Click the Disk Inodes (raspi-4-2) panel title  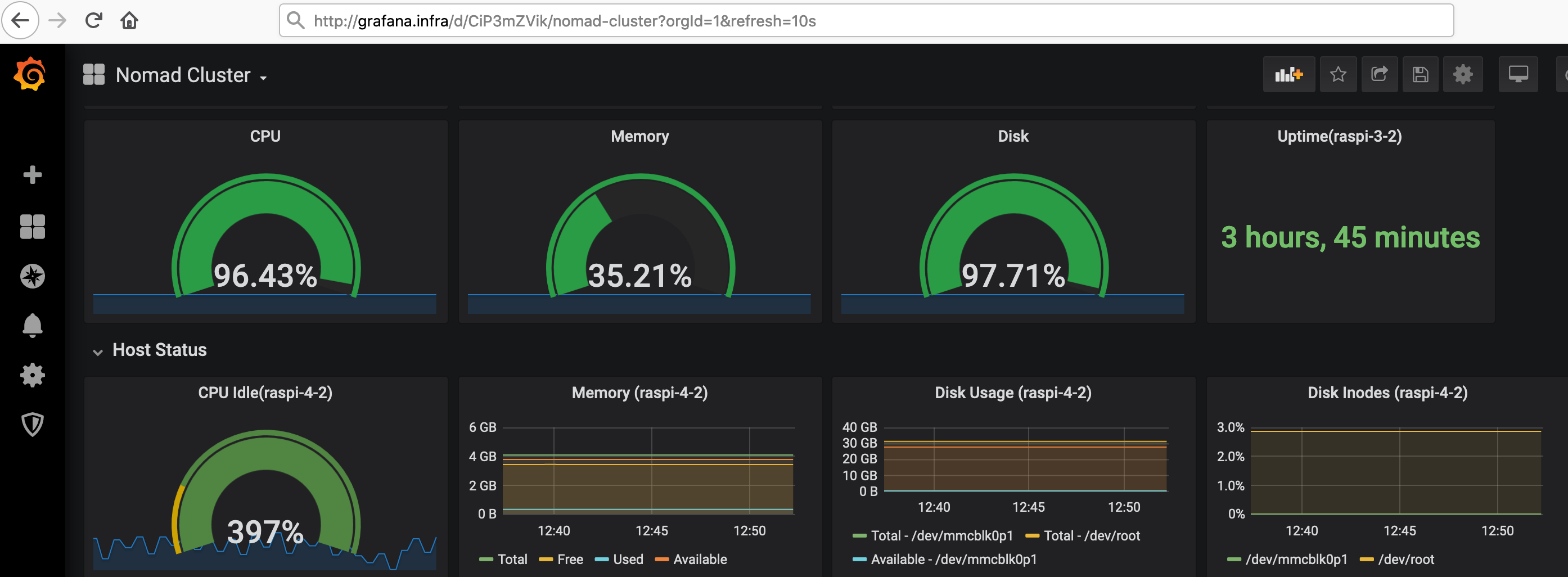point(1388,393)
